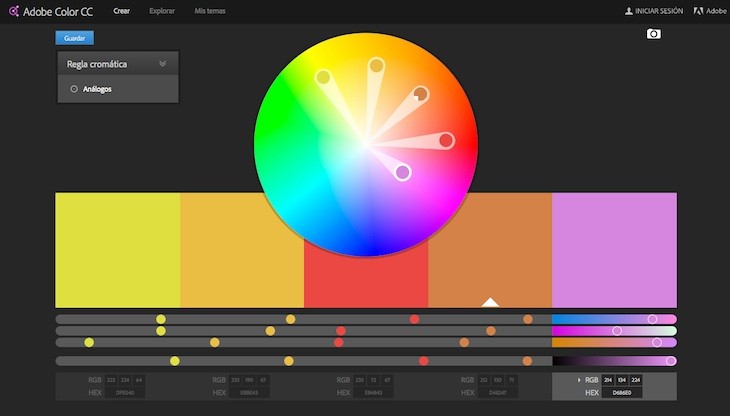This screenshot has height=416, width=730.
Task: Click red knob on second slider row
Action: click(x=341, y=331)
